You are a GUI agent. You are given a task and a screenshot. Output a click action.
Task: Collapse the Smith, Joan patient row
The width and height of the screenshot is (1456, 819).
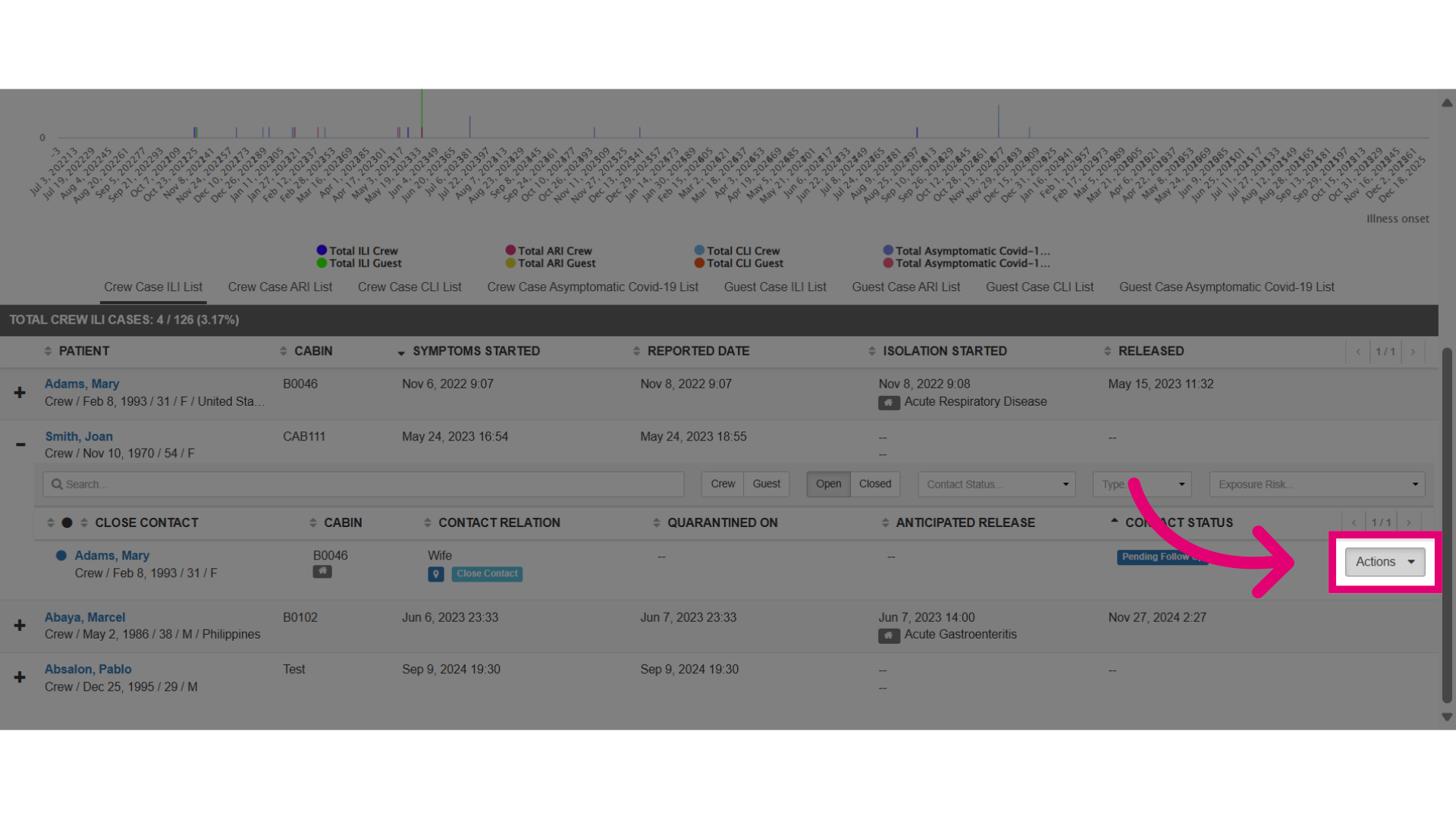(x=20, y=444)
